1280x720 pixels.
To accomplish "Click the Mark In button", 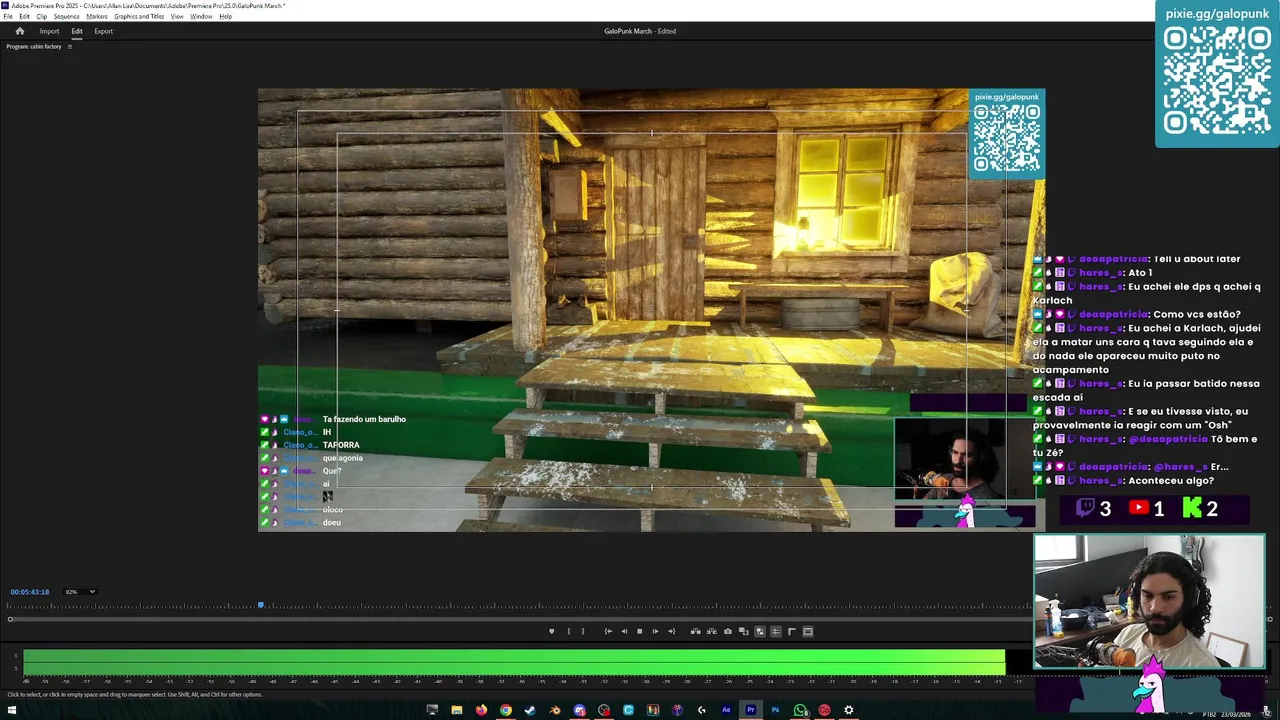I will pos(568,631).
